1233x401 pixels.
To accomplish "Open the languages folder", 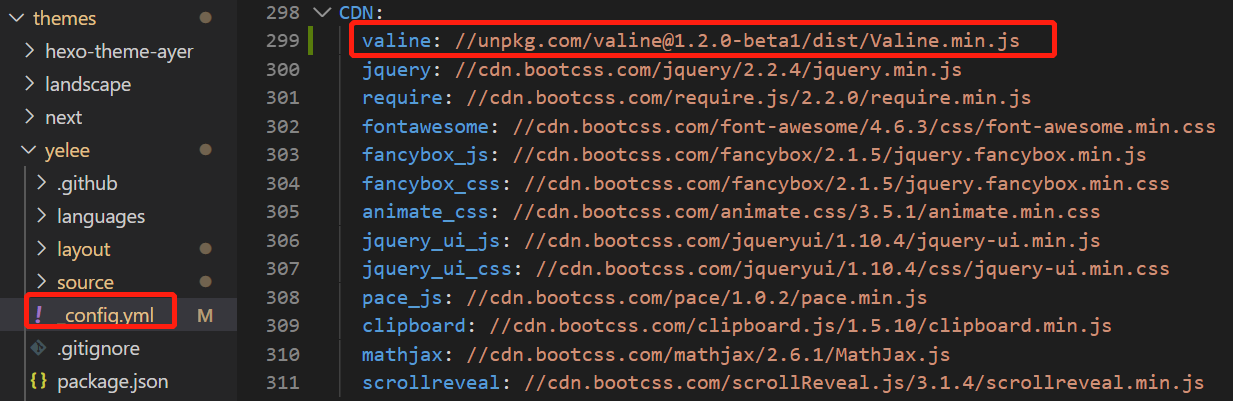I will (100, 216).
